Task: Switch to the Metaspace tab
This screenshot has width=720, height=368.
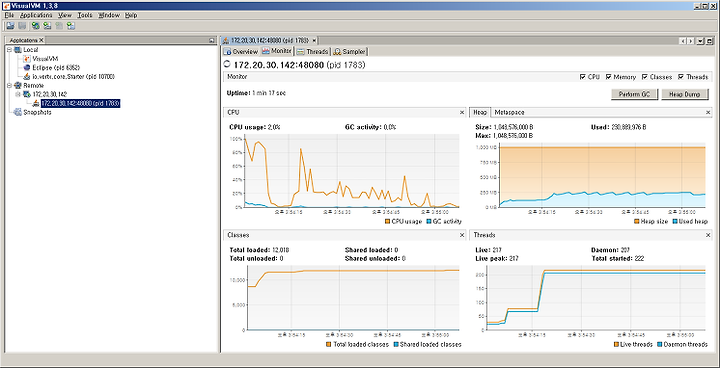Action: [509, 112]
